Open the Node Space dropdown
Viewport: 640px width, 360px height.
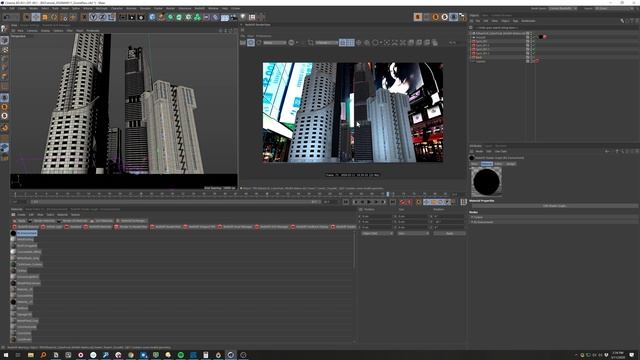563,9
